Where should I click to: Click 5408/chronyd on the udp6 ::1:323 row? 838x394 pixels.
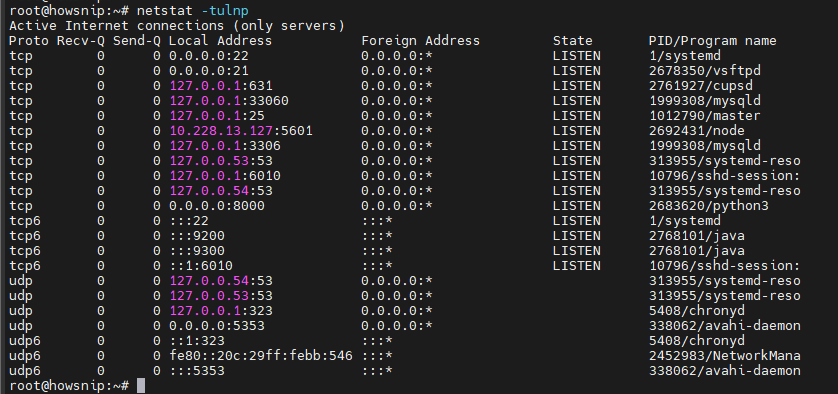[696, 340]
